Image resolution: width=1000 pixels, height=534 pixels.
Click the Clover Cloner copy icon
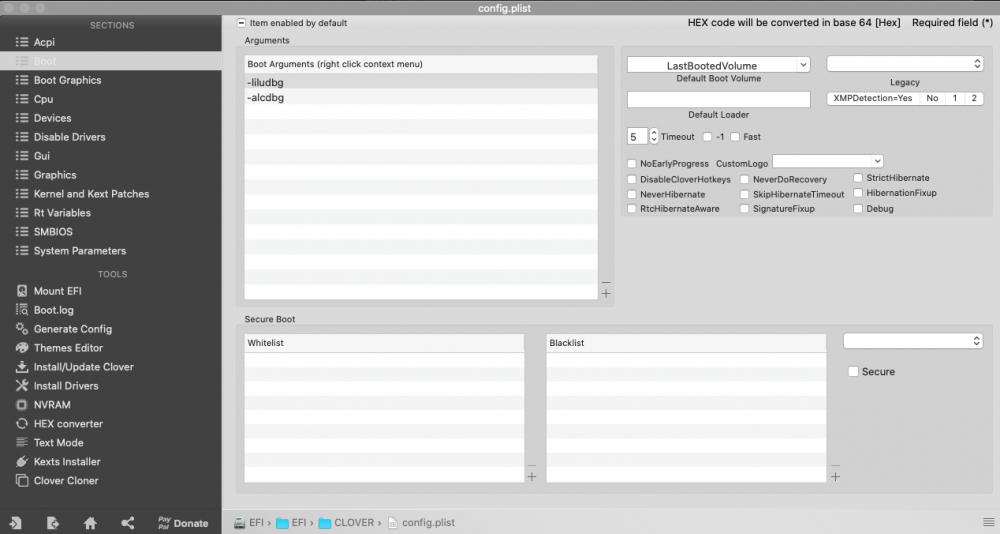coord(22,480)
